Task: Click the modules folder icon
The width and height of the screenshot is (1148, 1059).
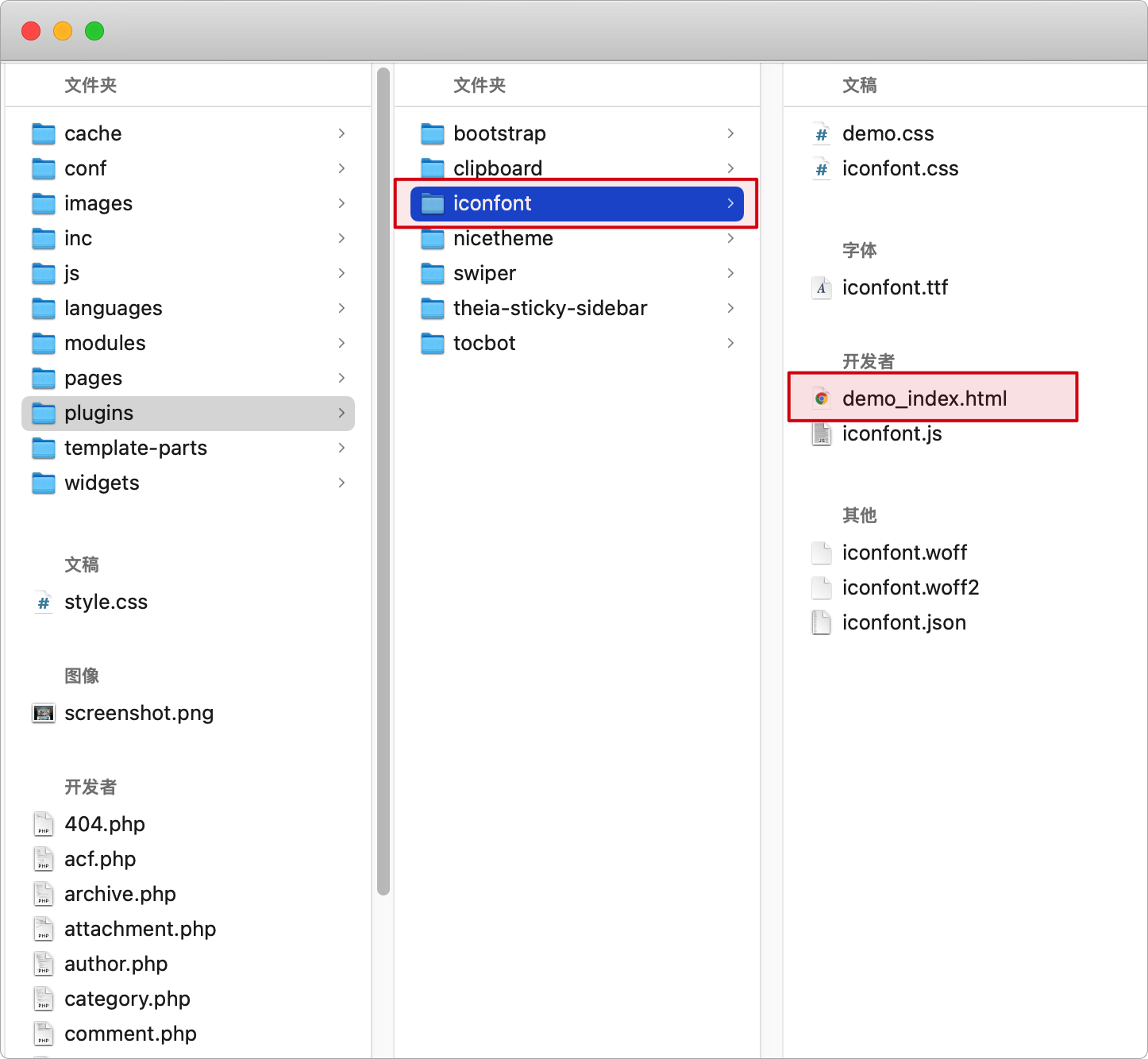Action: [44, 343]
